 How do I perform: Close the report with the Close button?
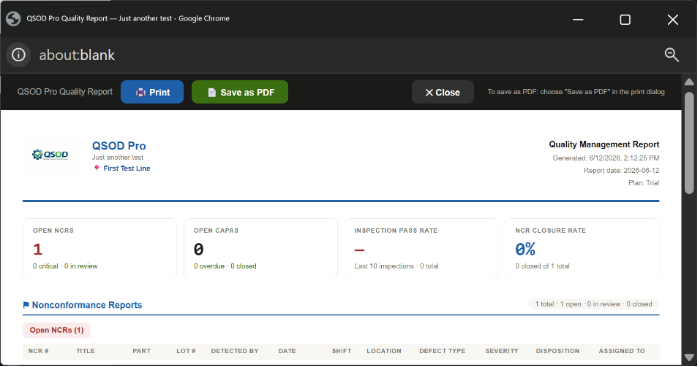tap(442, 92)
